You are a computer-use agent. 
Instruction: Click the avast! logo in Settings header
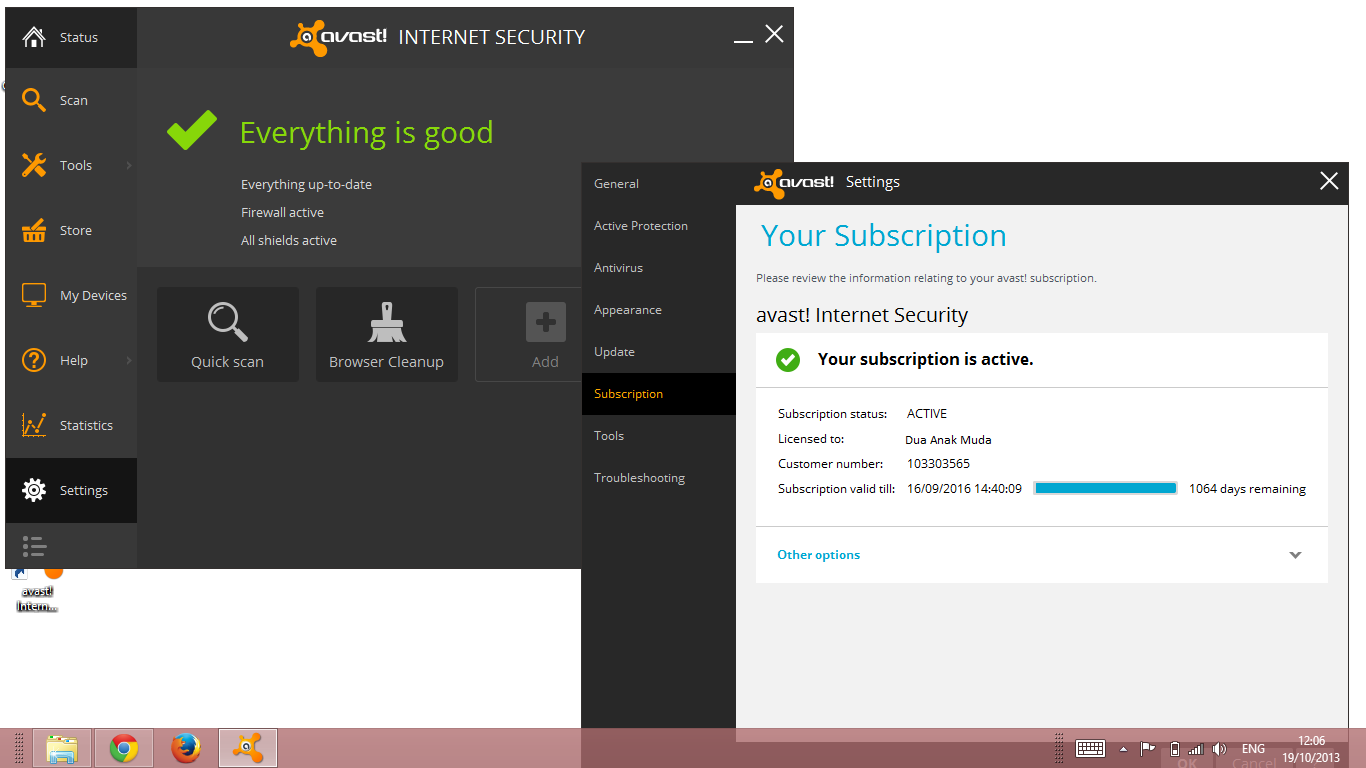[793, 182]
